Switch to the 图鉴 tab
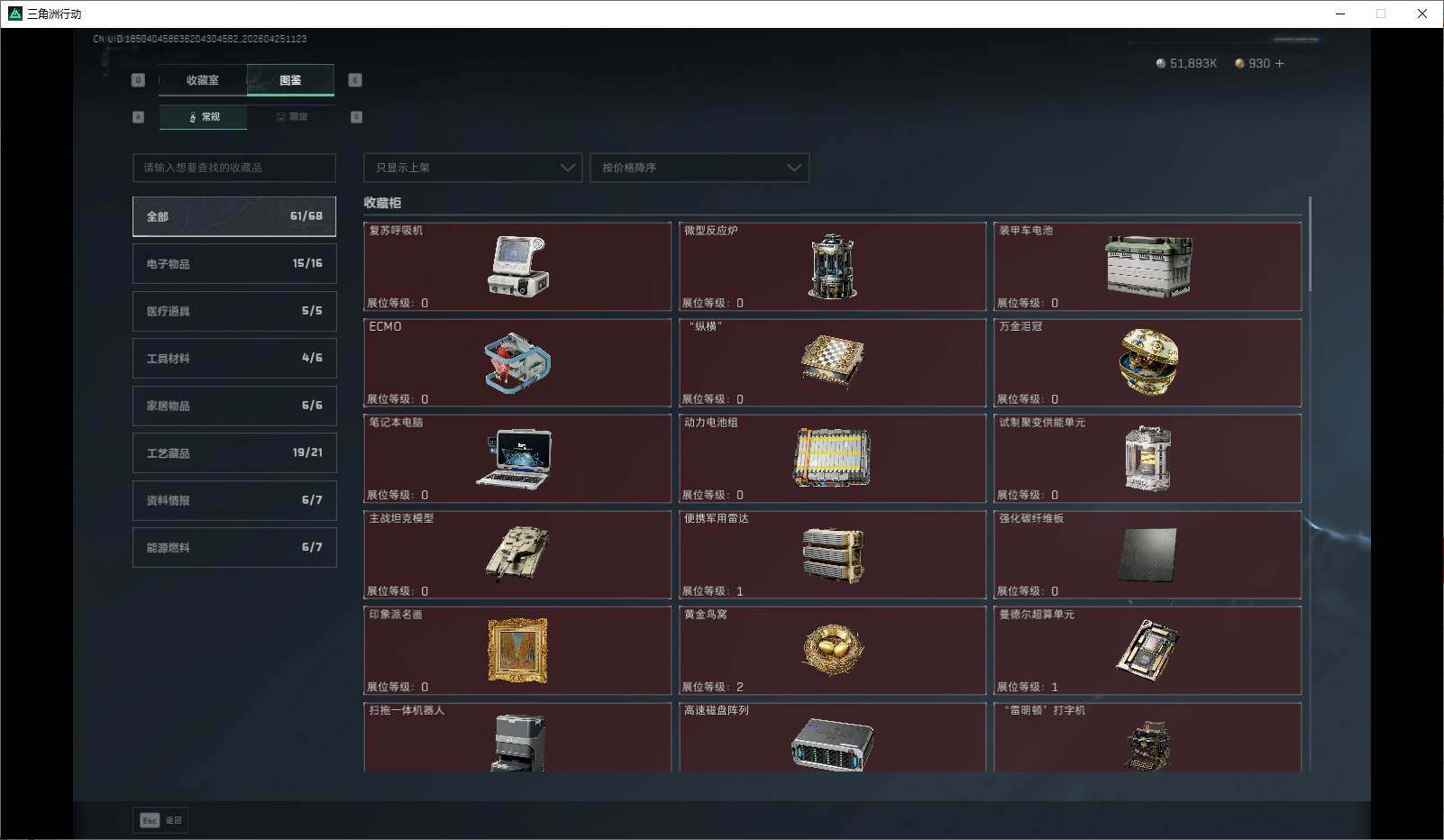 [x=290, y=80]
